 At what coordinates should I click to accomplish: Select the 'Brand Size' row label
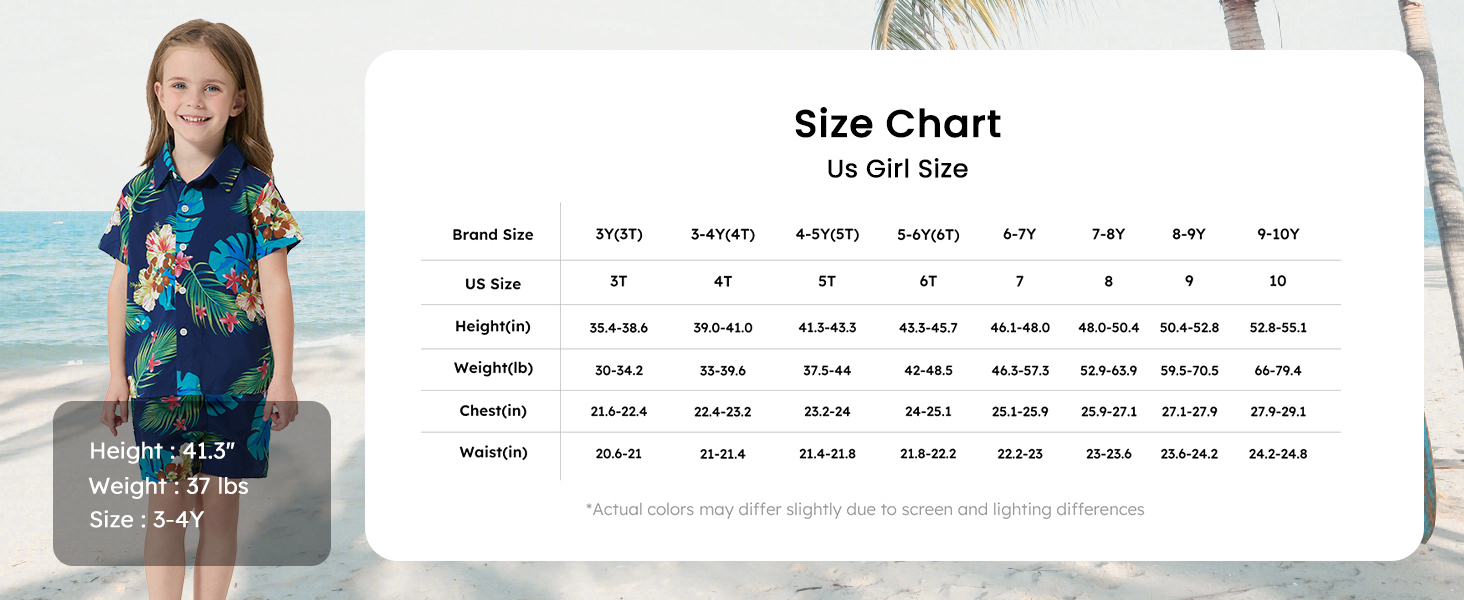(492, 235)
